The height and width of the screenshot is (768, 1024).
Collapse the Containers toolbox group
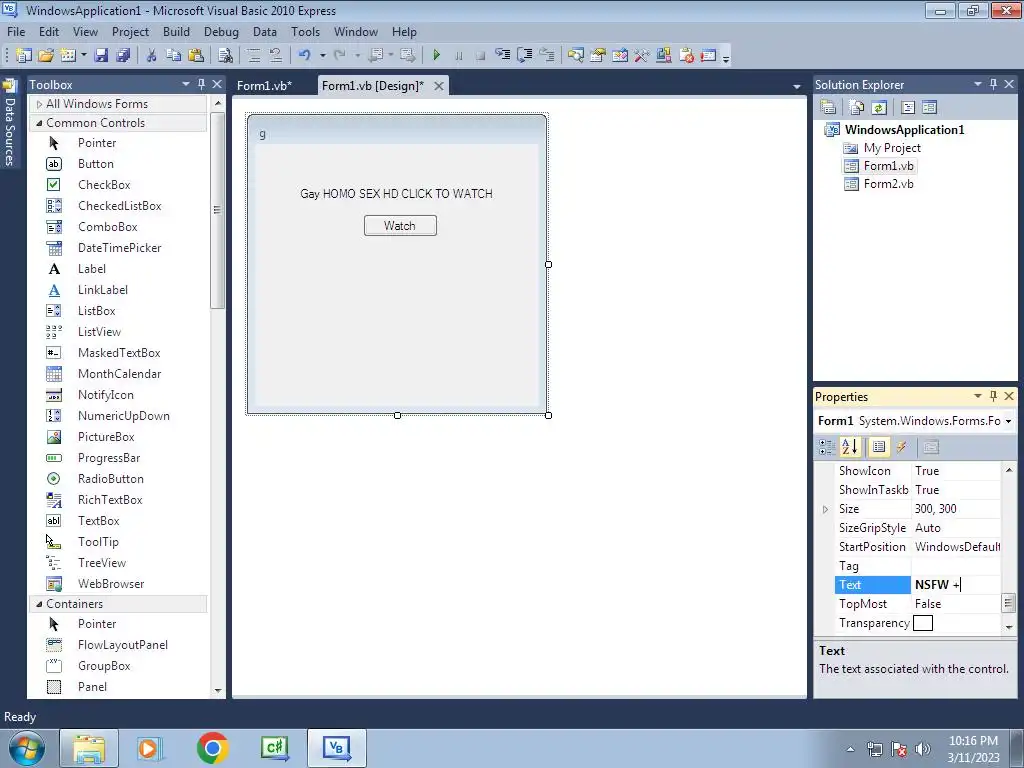click(39, 604)
